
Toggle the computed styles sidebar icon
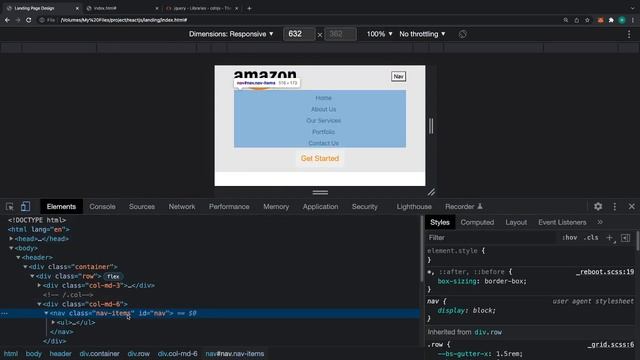[625, 238]
